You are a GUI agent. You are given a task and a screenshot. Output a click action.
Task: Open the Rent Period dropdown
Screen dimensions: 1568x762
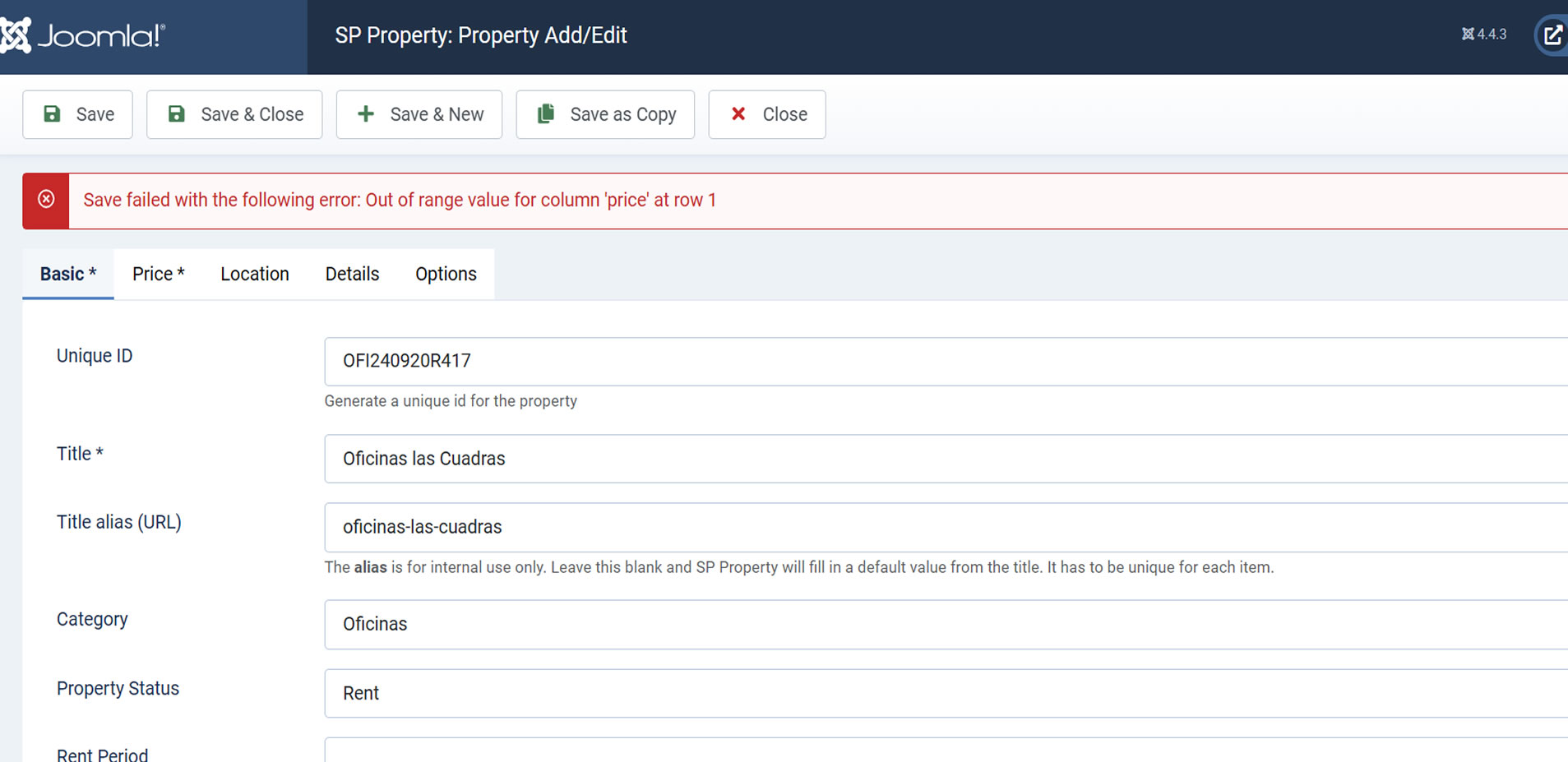point(946,751)
